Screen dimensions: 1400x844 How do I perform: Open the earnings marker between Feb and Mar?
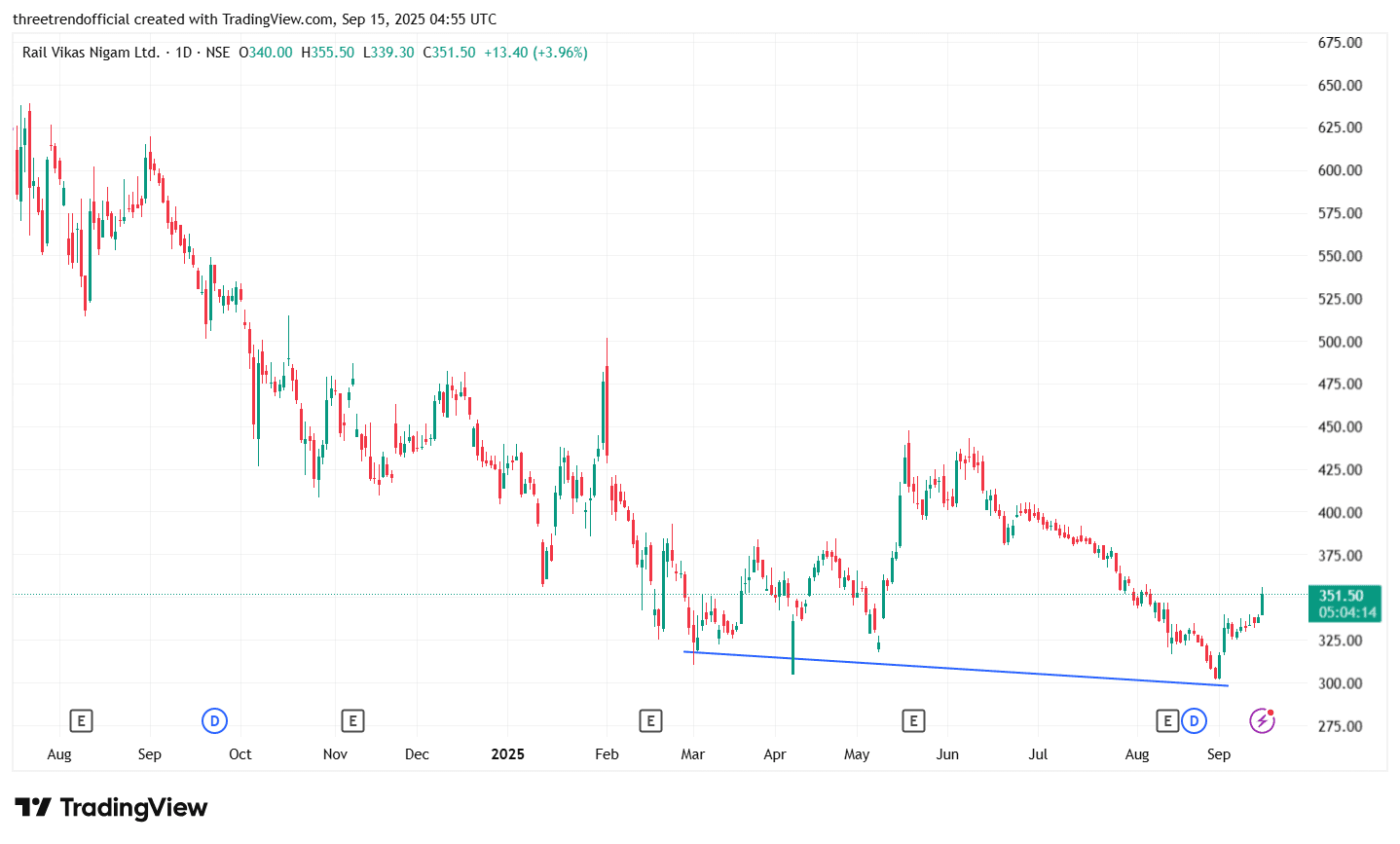pos(650,721)
